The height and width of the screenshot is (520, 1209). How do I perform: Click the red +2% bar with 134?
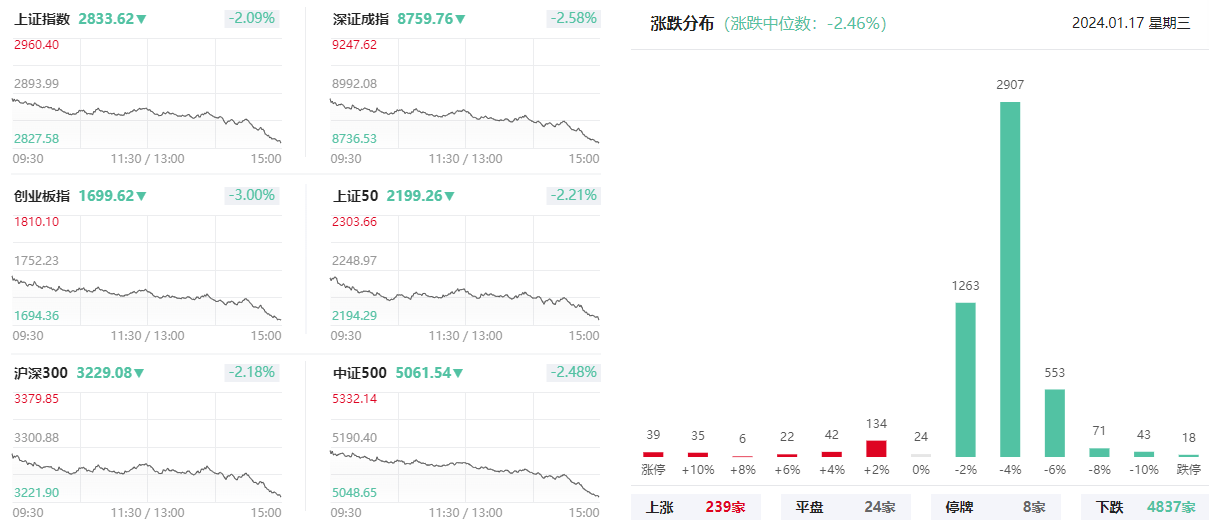click(x=876, y=449)
